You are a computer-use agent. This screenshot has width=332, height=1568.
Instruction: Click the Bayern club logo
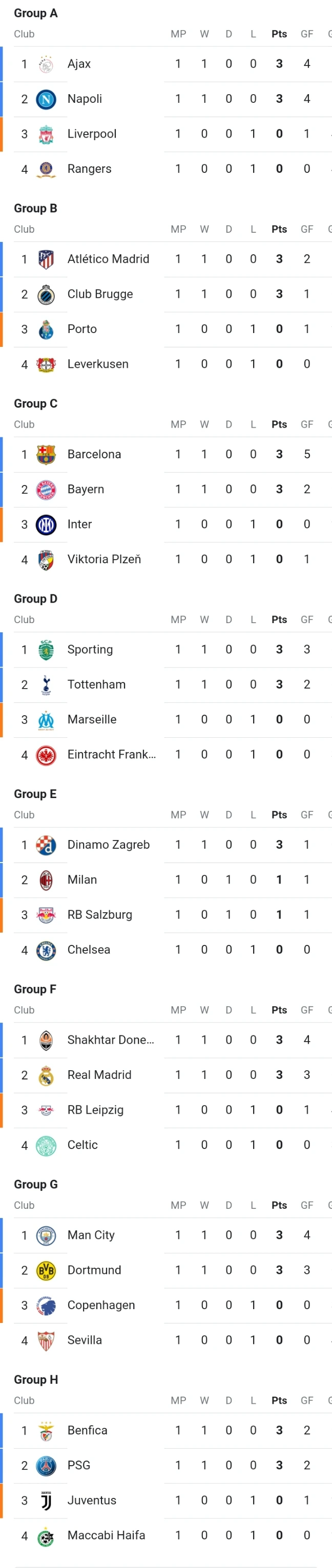[x=46, y=490]
